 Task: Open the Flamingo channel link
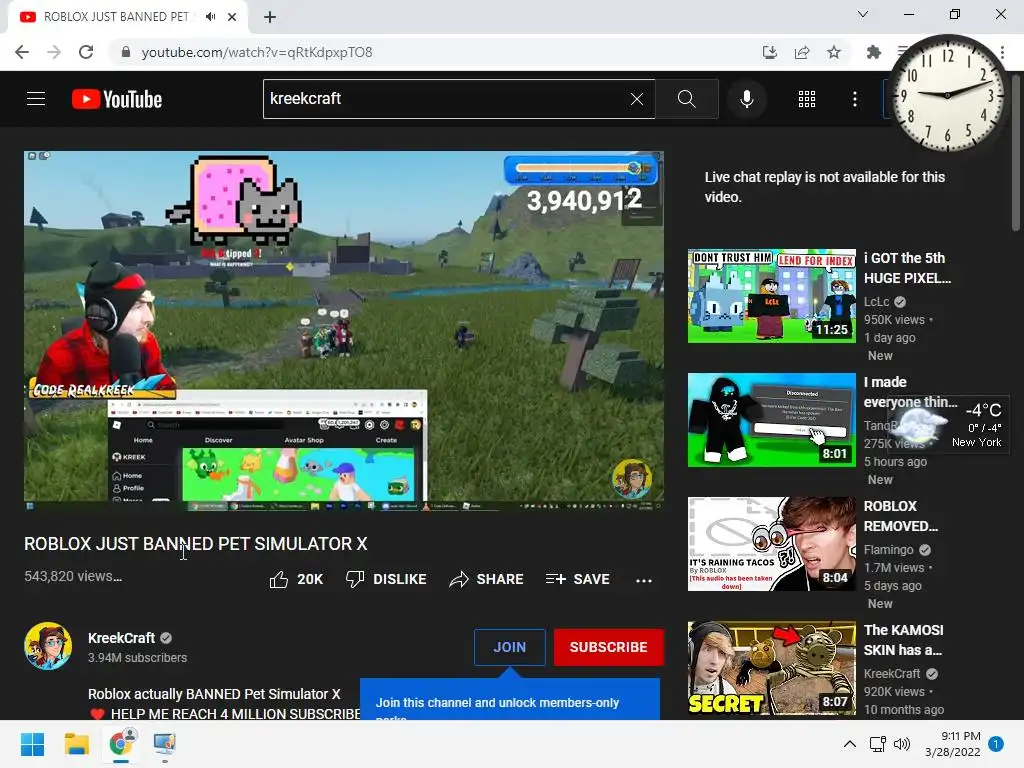point(889,550)
